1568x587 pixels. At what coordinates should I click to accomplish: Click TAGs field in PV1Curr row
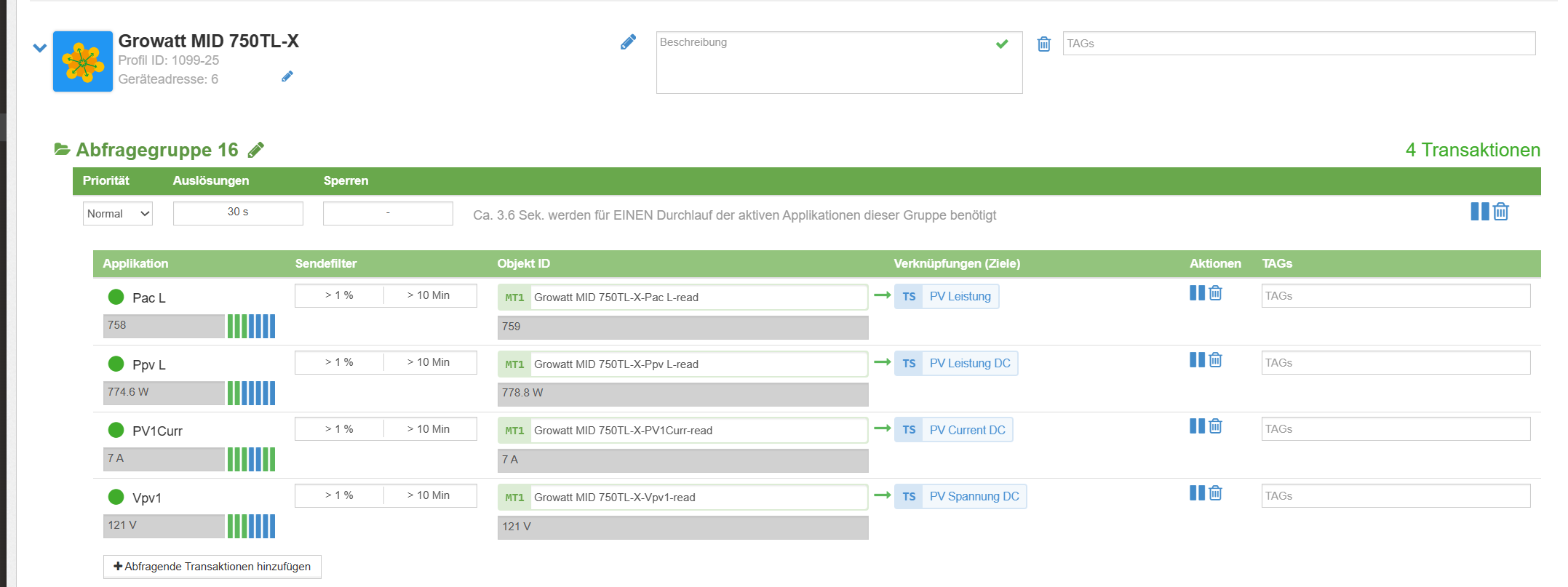click(x=1396, y=428)
